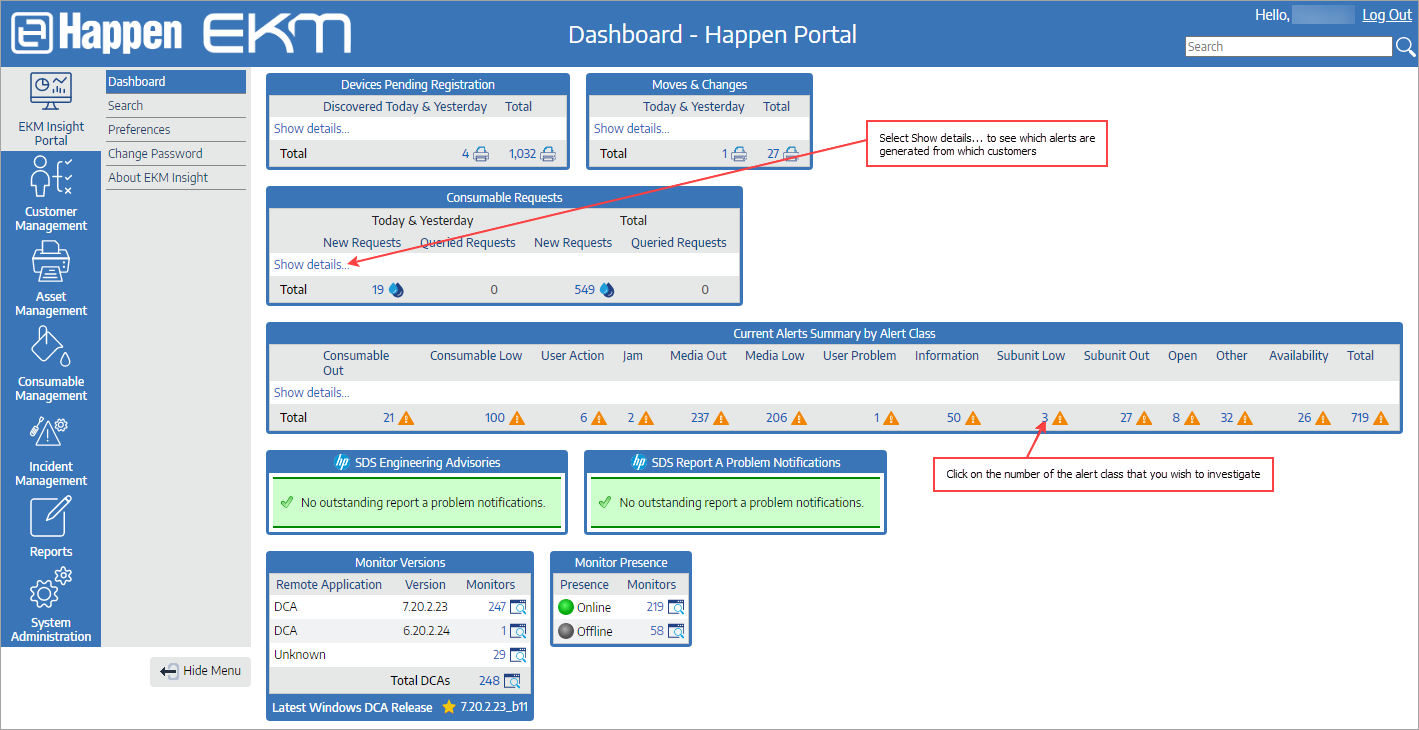
Task: Click the Happen EKM logo
Action: (x=181, y=34)
